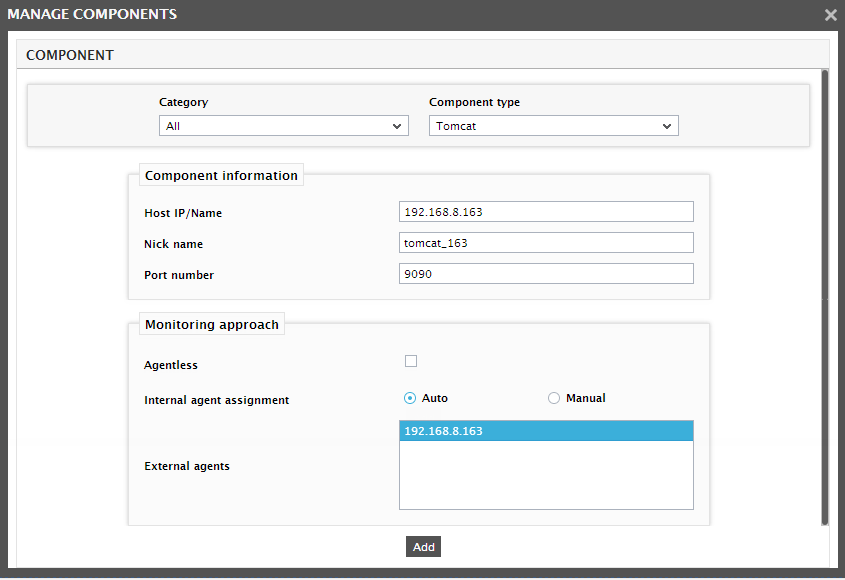845x580 pixels.
Task: Close the Manage Components dialog
Action: (830, 15)
